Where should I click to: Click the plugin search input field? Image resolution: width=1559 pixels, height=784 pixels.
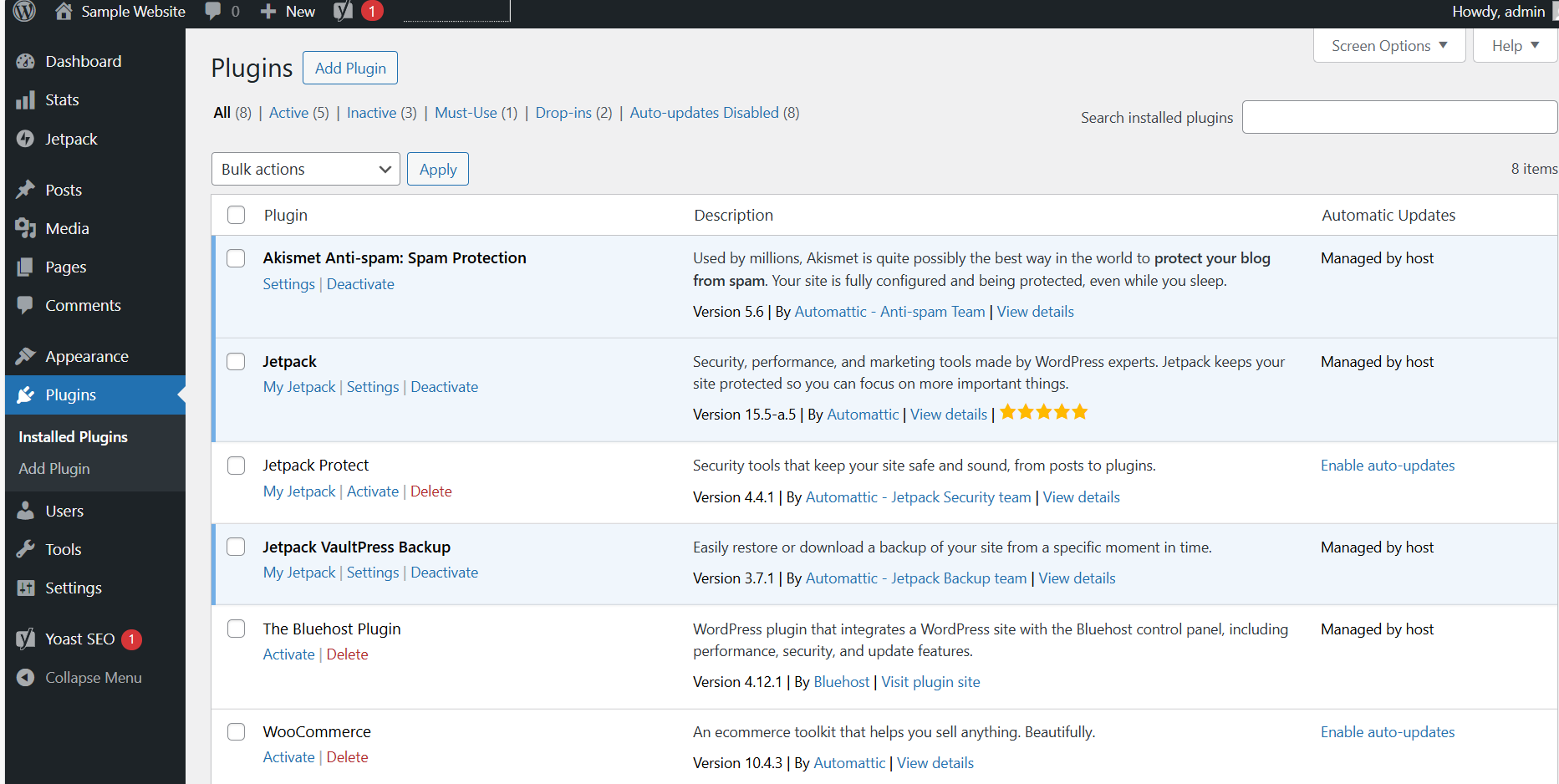pyautogui.click(x=1399, y=117)
